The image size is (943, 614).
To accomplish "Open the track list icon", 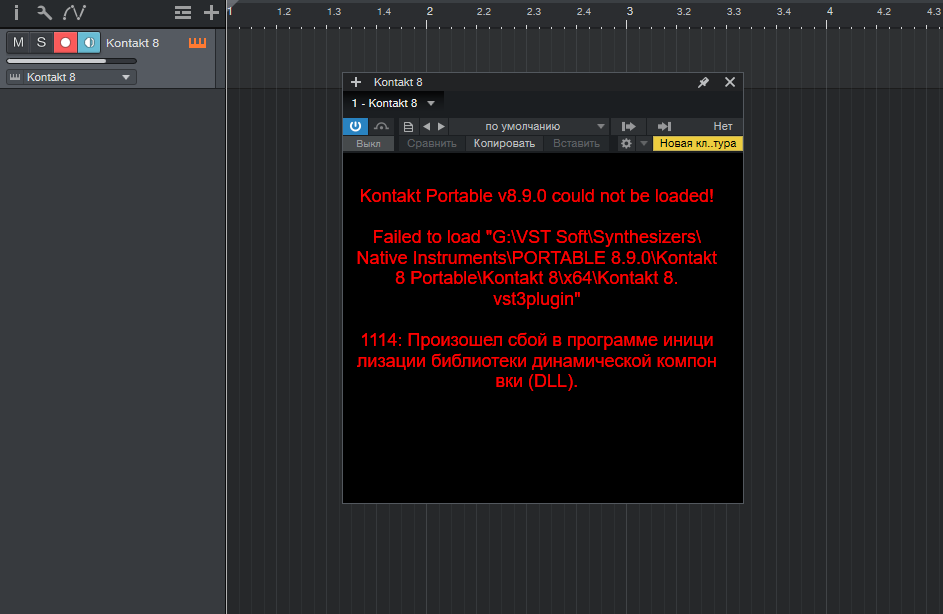I will click(182, 12).
